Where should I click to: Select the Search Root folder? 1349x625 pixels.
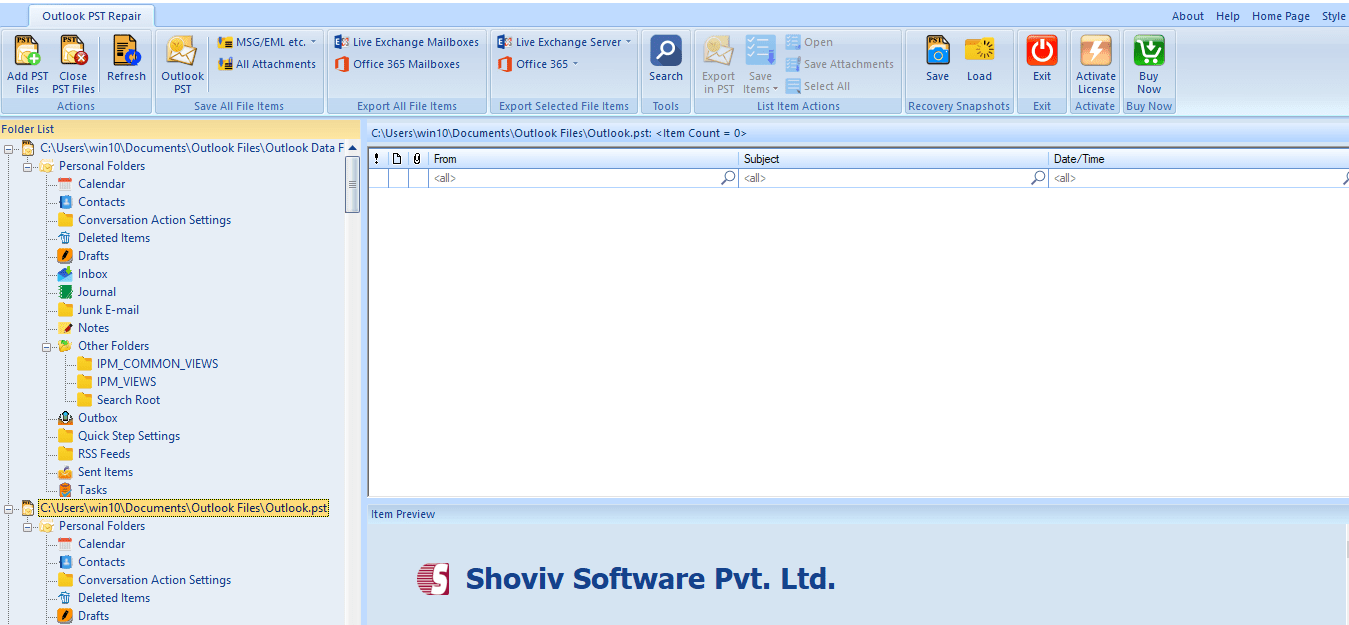(128, 400)
